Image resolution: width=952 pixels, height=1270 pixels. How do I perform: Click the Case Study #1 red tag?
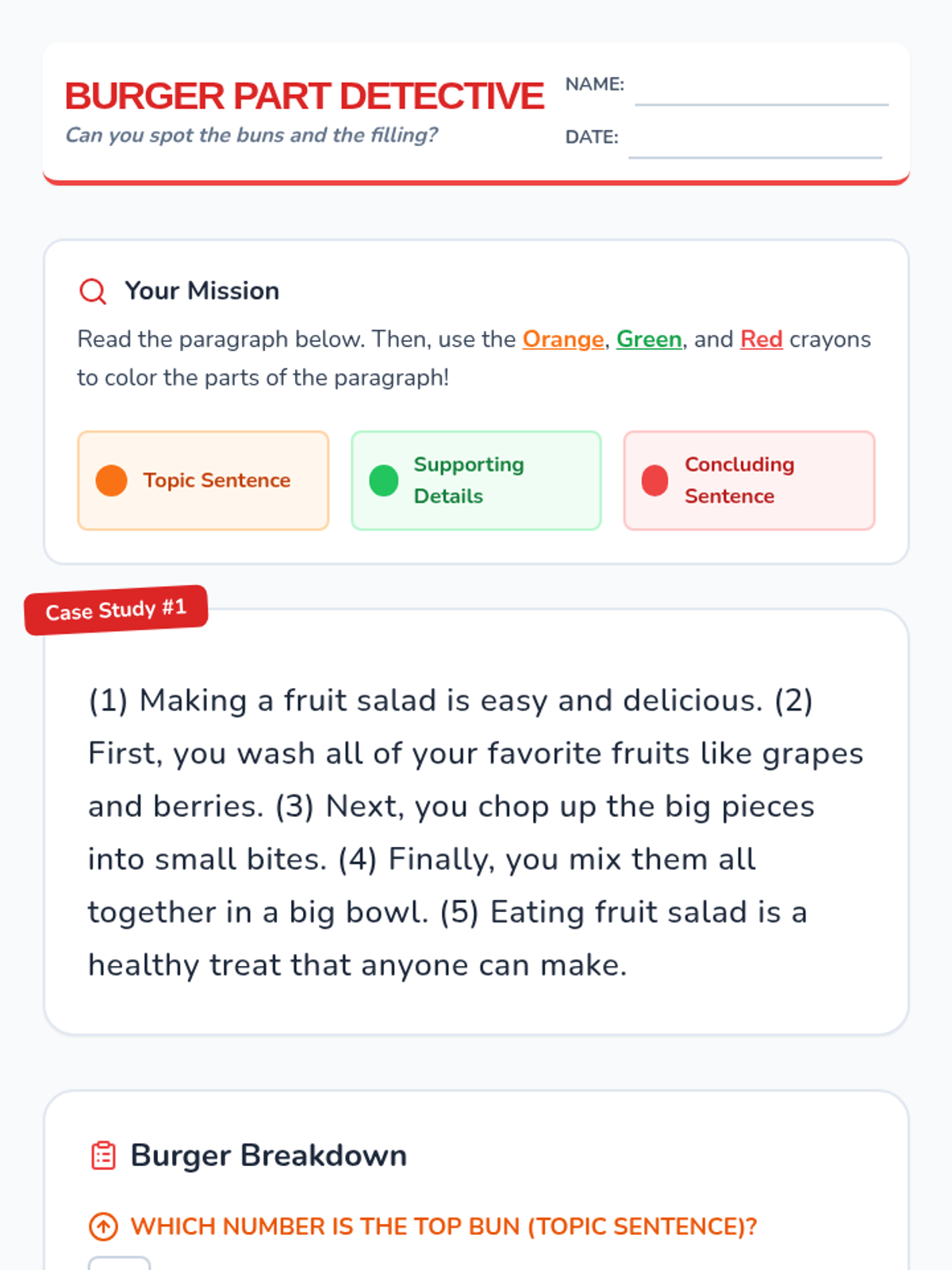coord(116,610)
